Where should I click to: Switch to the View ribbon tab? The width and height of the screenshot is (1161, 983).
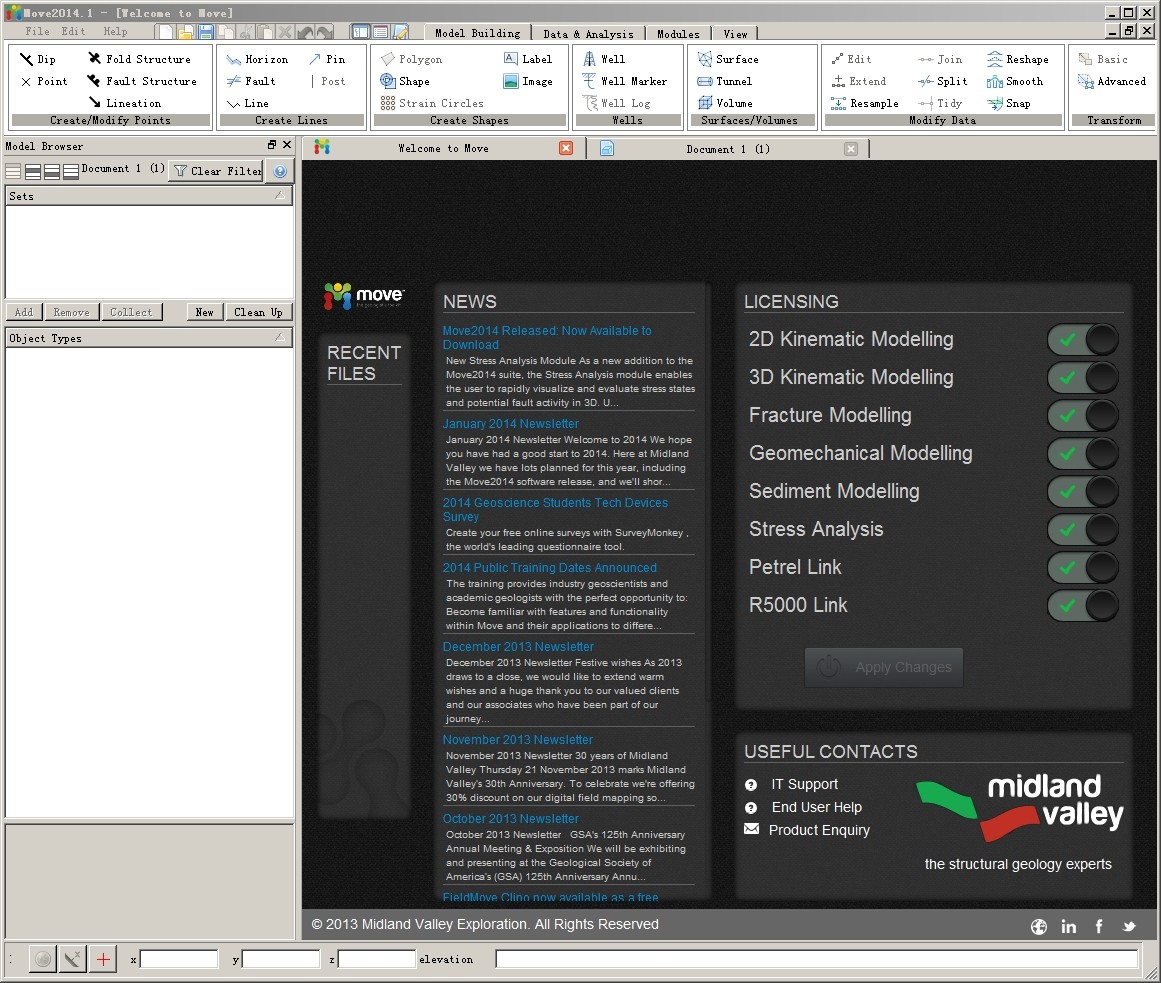pos(735,33)
